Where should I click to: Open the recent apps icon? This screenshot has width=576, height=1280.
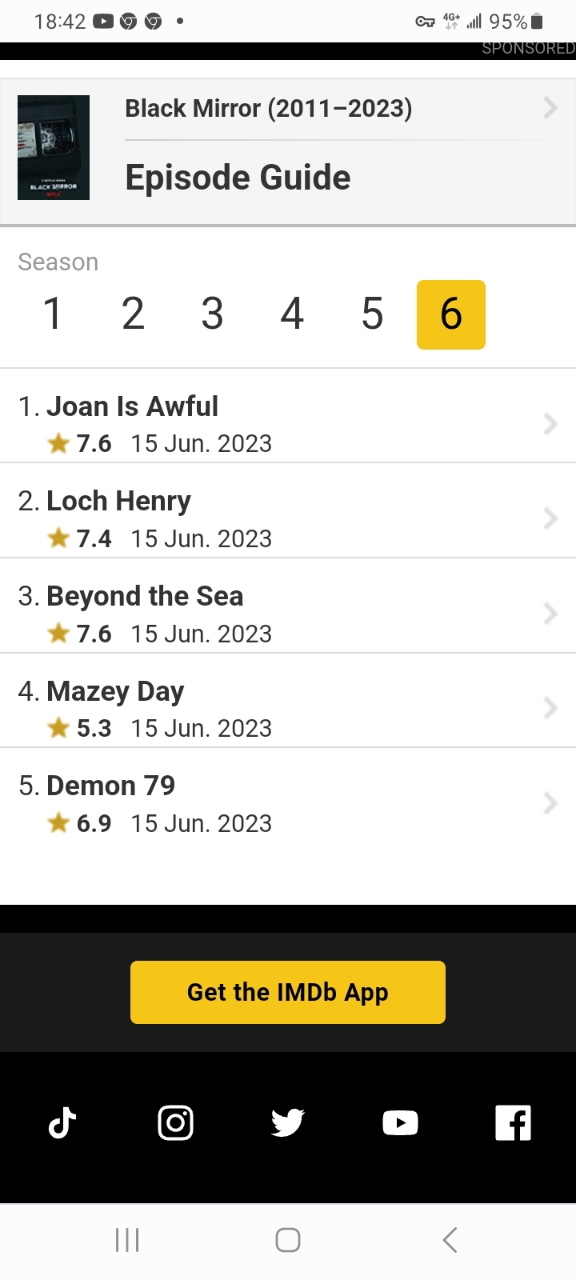127,1240
